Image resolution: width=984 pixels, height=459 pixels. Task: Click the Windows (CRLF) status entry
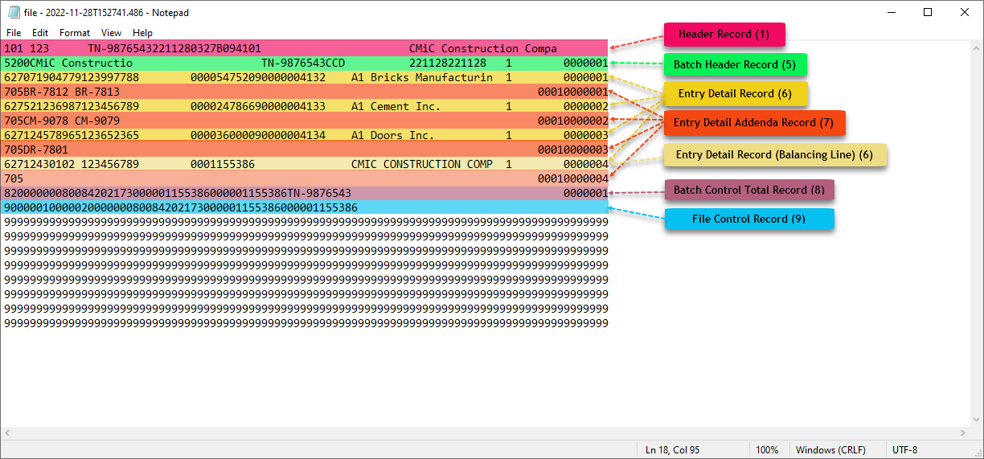point(830,450)
